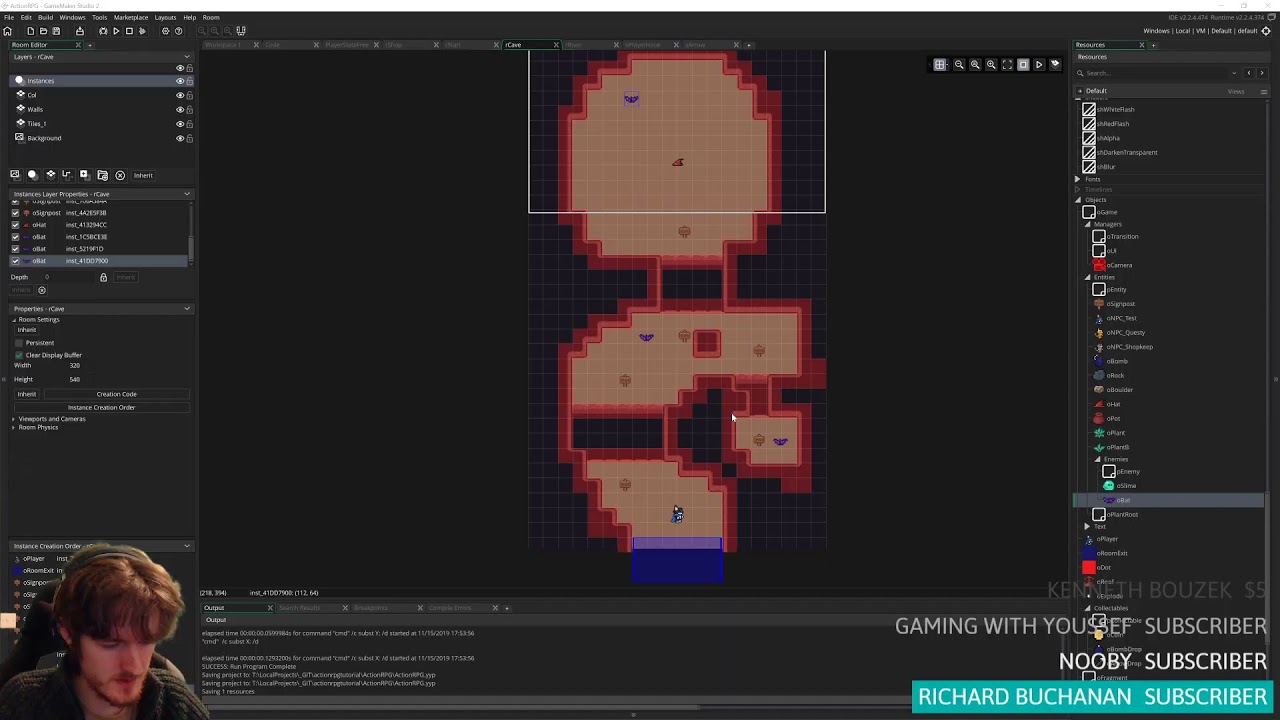Screen dimensions: 1280x720
Task: Hide the Col layer
Action: point(180,95)
